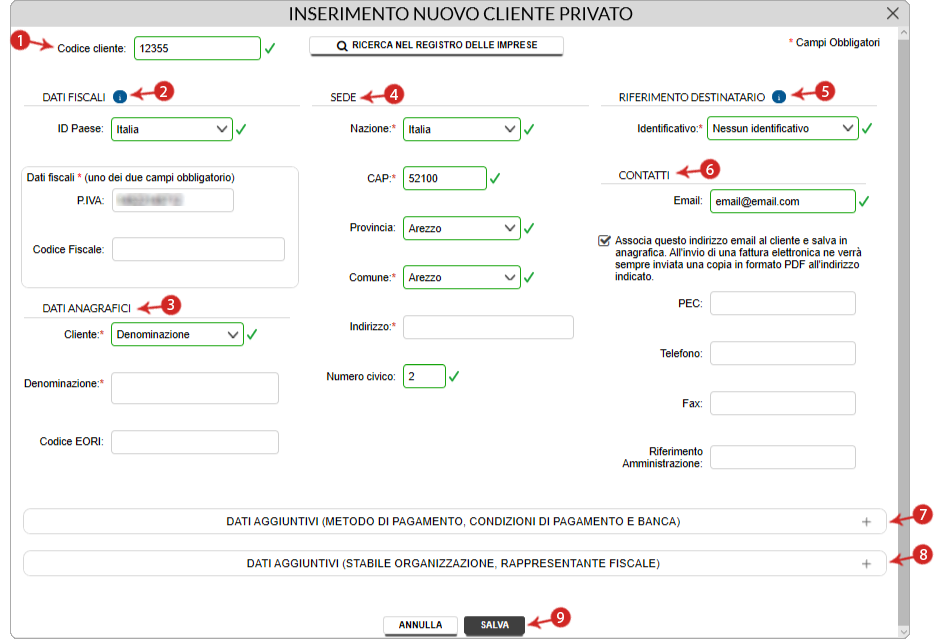Click the Annulla button
The image size is (941, 639).
(x=420, y=625)
